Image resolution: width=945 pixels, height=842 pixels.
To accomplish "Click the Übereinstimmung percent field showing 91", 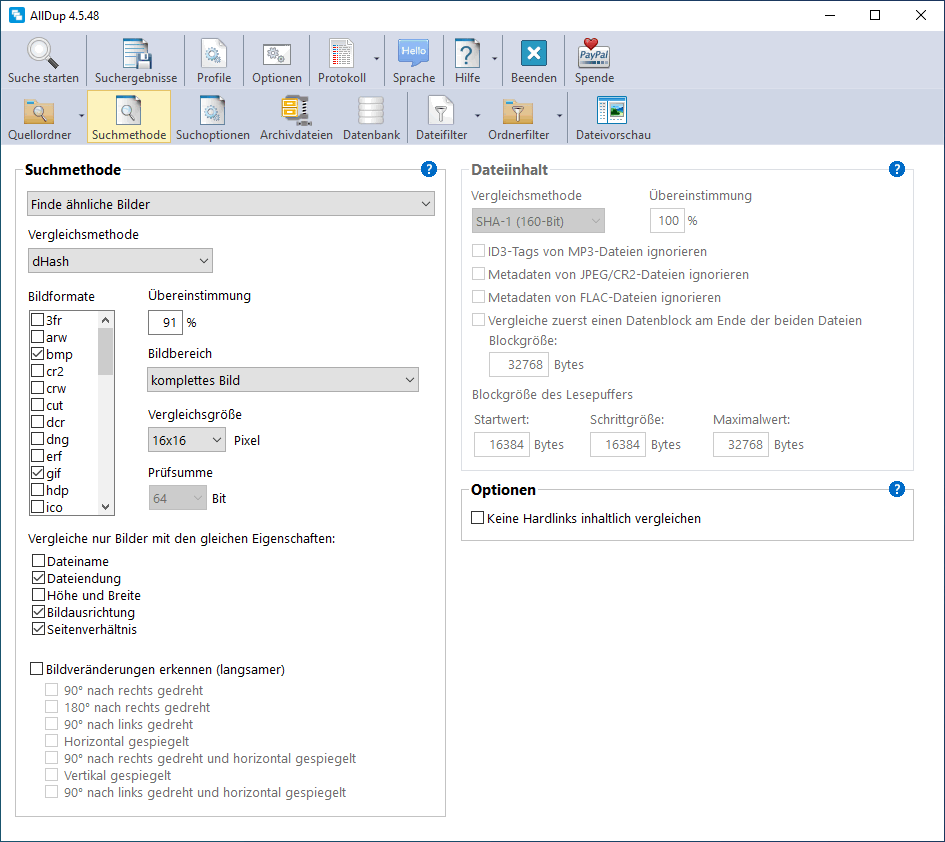I will 165,323.
